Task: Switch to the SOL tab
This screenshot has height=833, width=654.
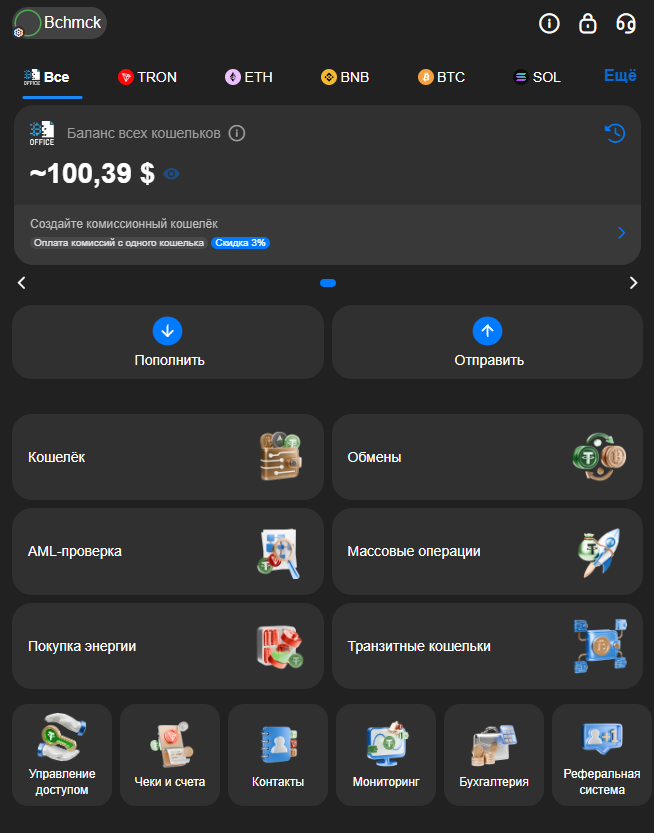Action: (537, 77)
